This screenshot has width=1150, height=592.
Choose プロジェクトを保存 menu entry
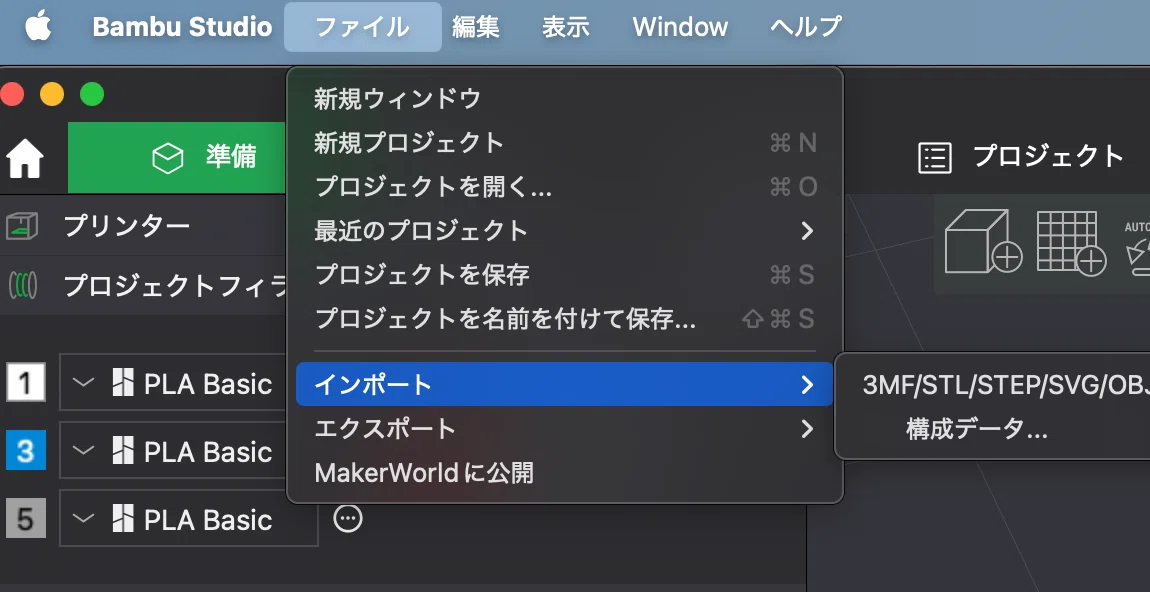pos(565,275)
